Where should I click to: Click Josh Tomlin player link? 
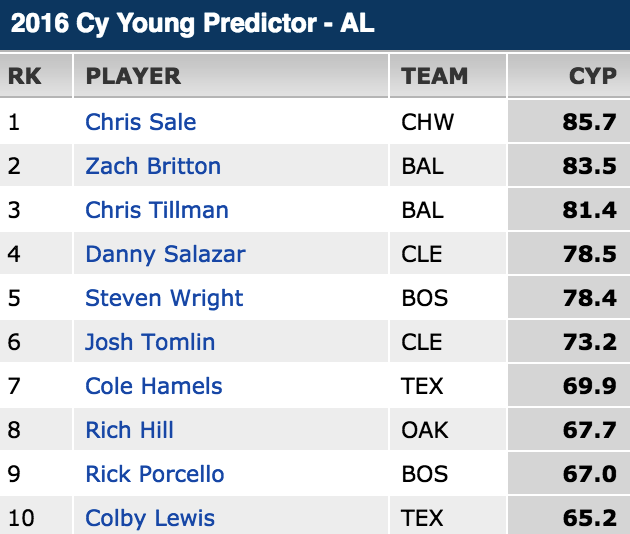(150, 342)
